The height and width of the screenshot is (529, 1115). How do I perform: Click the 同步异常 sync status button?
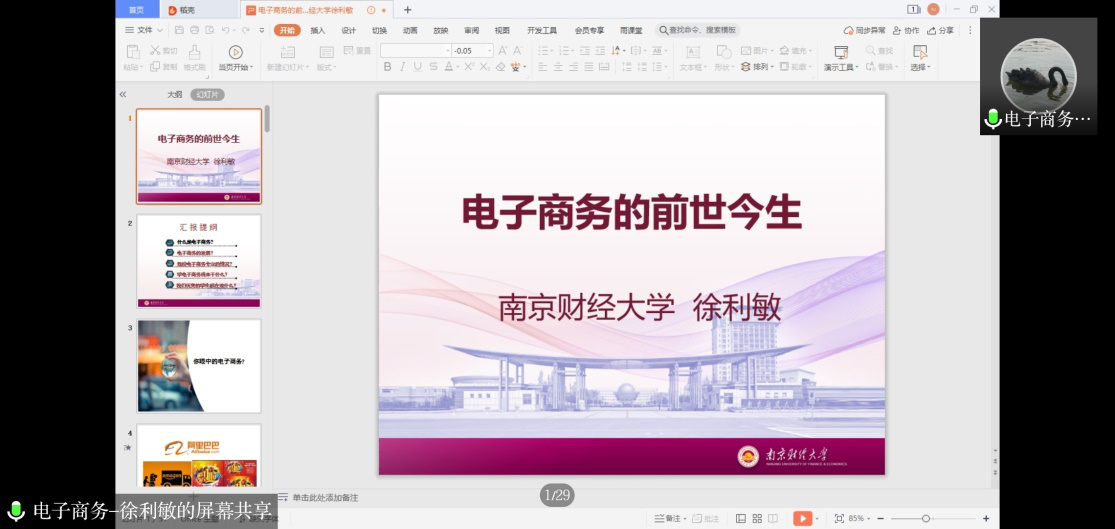[x=865, y=30]
